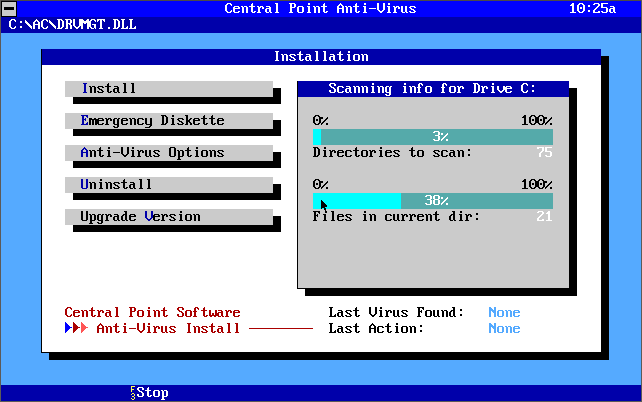The image size is (642, 402).
Task: Select the Emergency Diskette option
Action: point(168,121)
